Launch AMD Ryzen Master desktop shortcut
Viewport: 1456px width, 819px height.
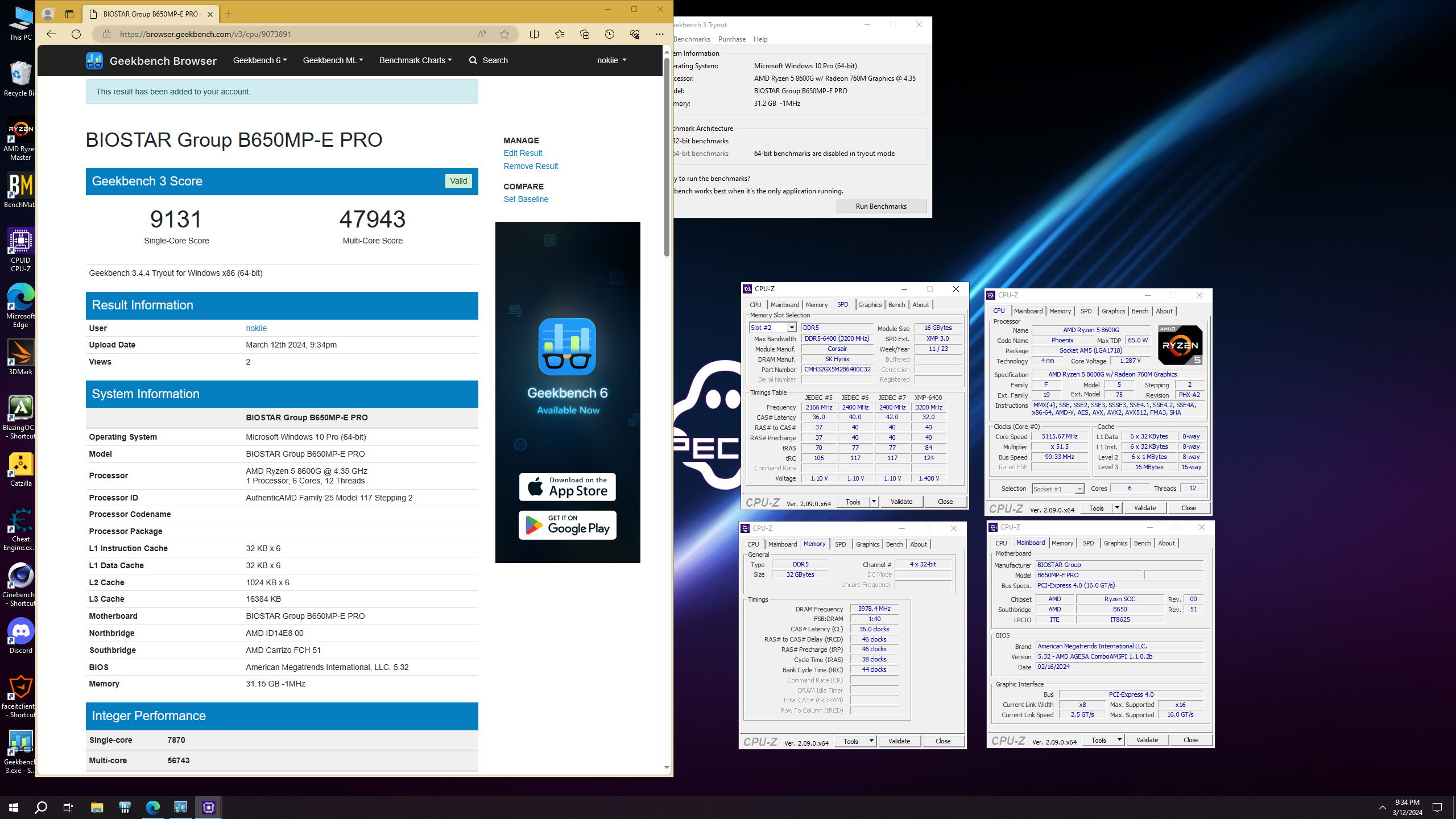click(x=20, y=139)
